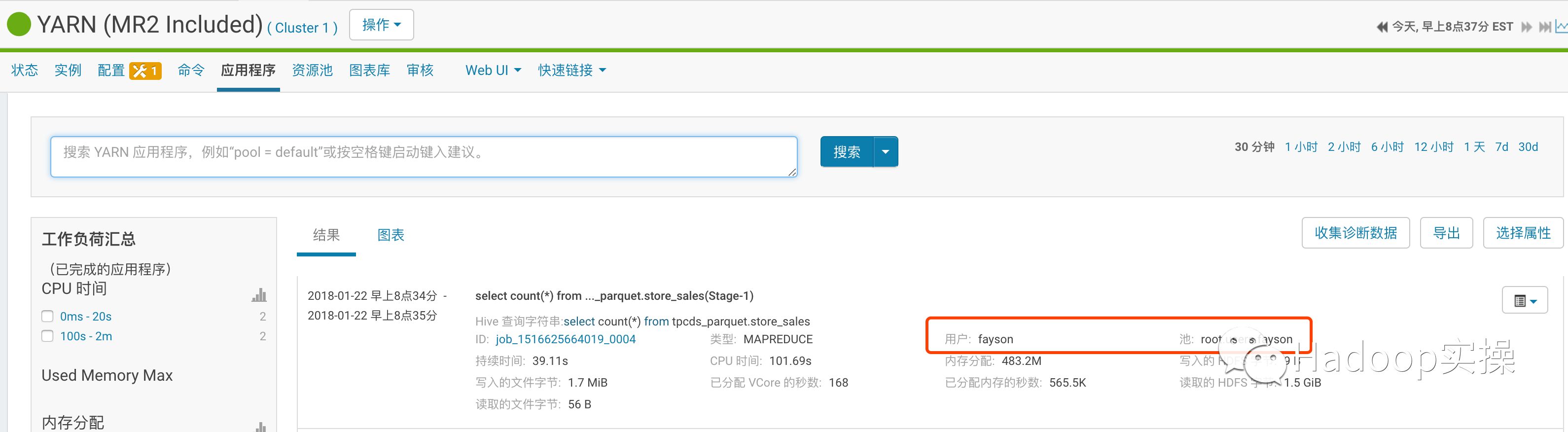Click the skip-to-now time icon
Image resolution: width=1568 pixels, height=432 pixels.
click(1544, 27)
